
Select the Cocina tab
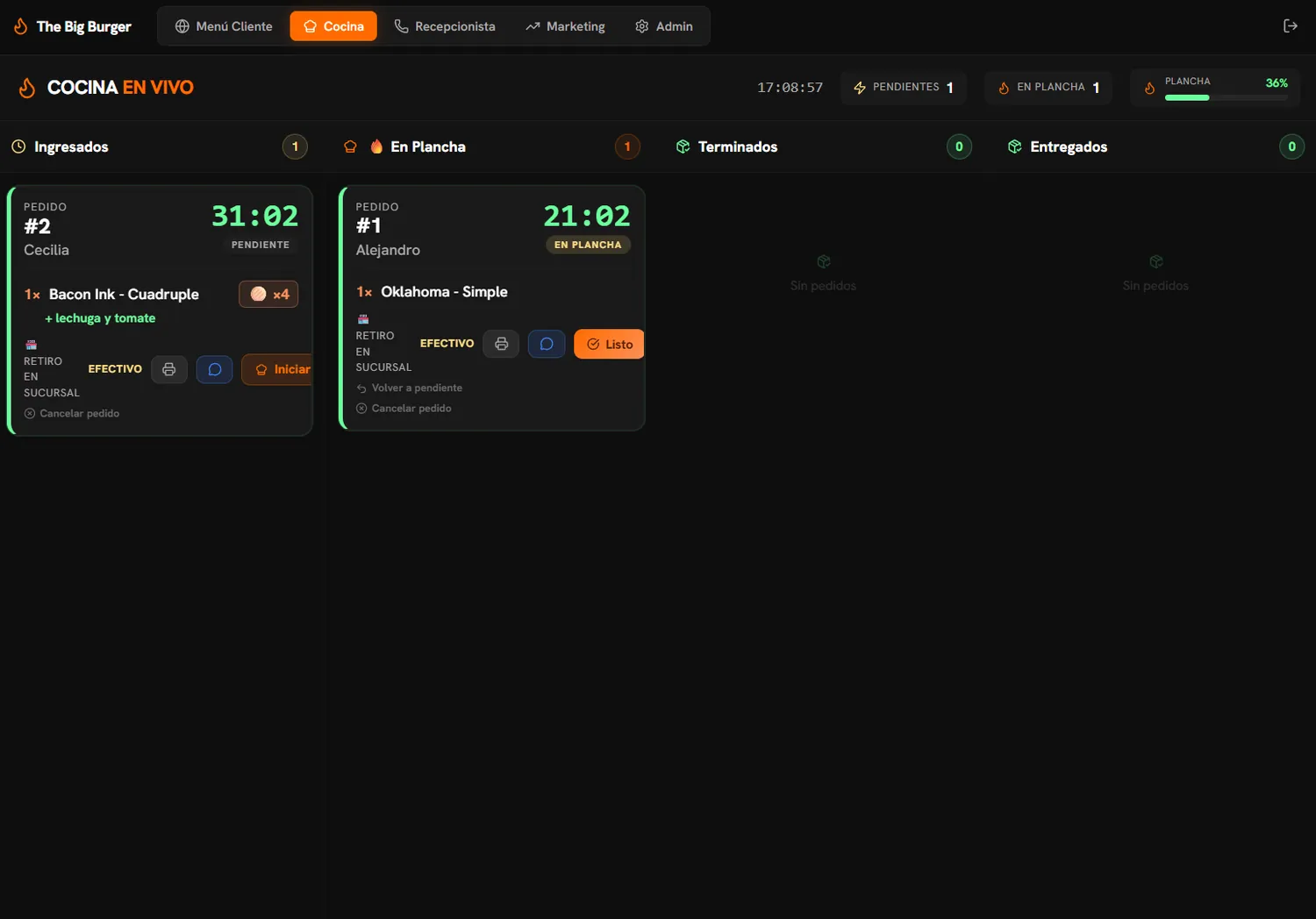tap(333, 26)
